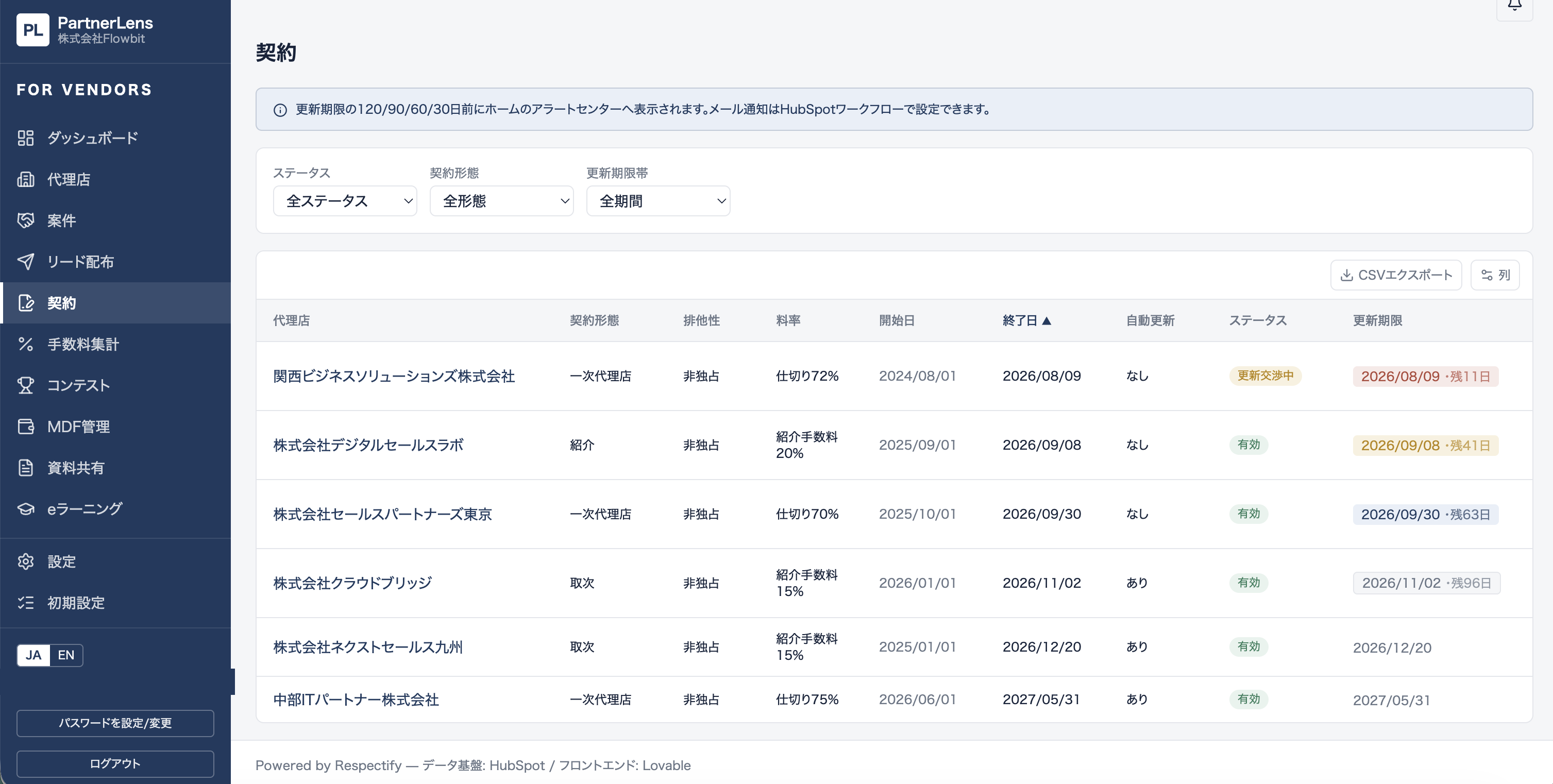Switch language to JA
Viewport: 1553px width, 784px height.
point(33,655)
